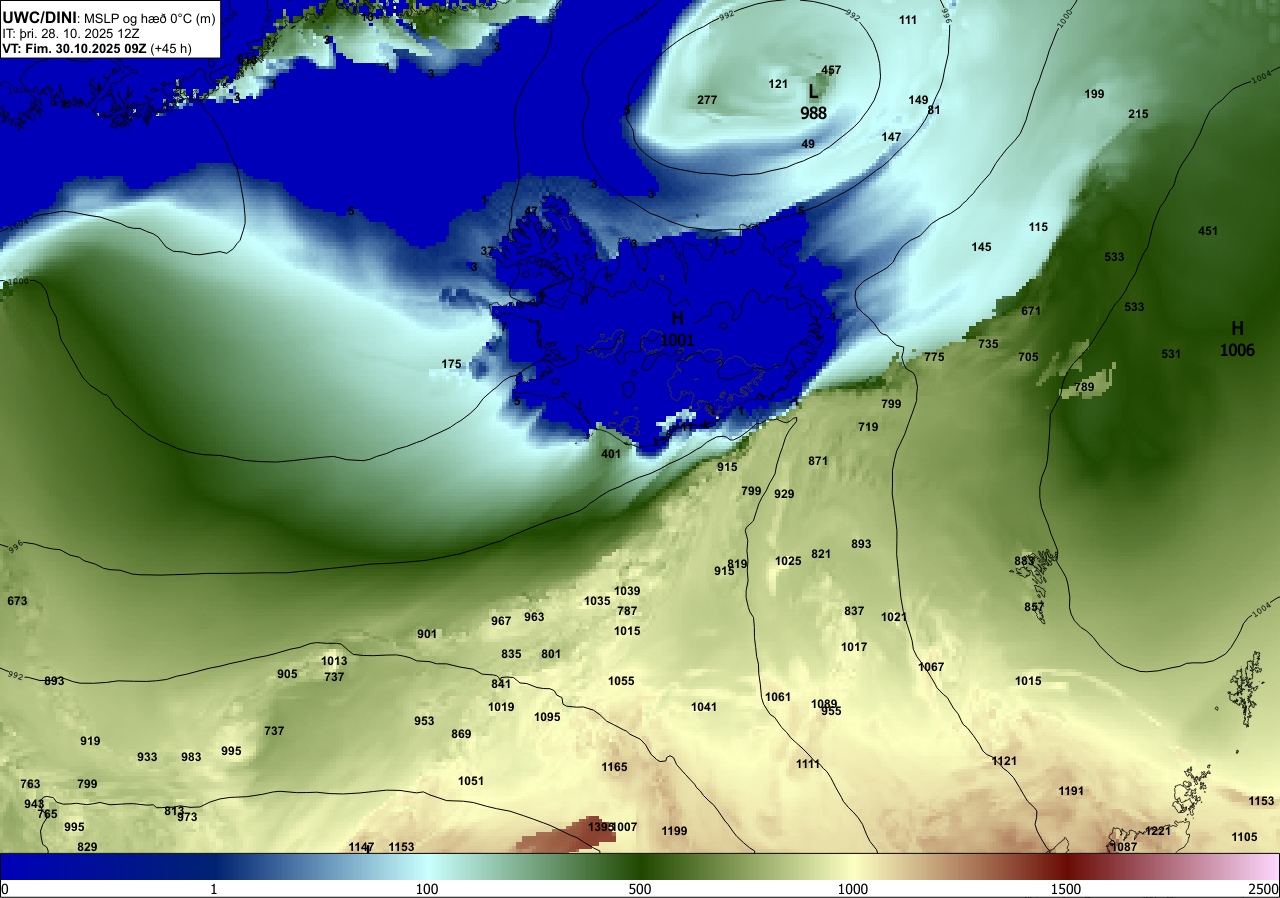1280x898 pixels.
Task: Click the 457 height value
Action: [831, 70]
